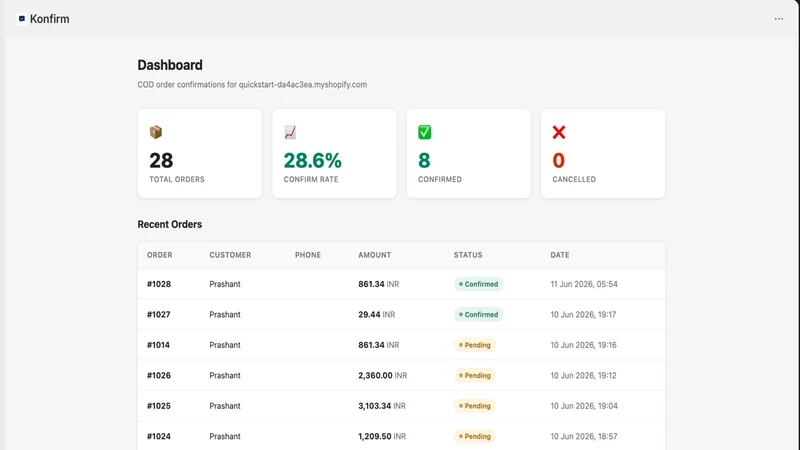Click the 28.6% confirm rate value
Screen dimensions: 800x450
pyautogui.click(x=312, y=161)
